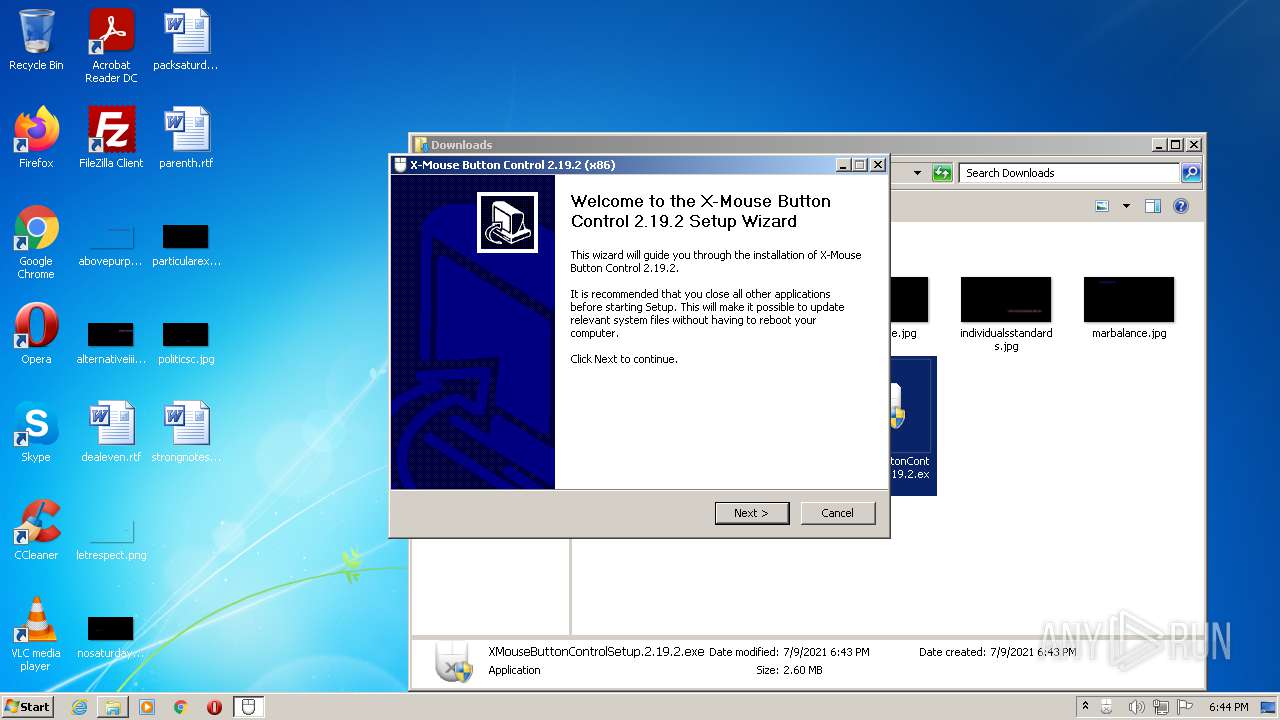Image resolution: width=1280 pixels, height=720 pixels.
Task: Toggle the preview pane in Downloads
Action: coord(1152,206)
